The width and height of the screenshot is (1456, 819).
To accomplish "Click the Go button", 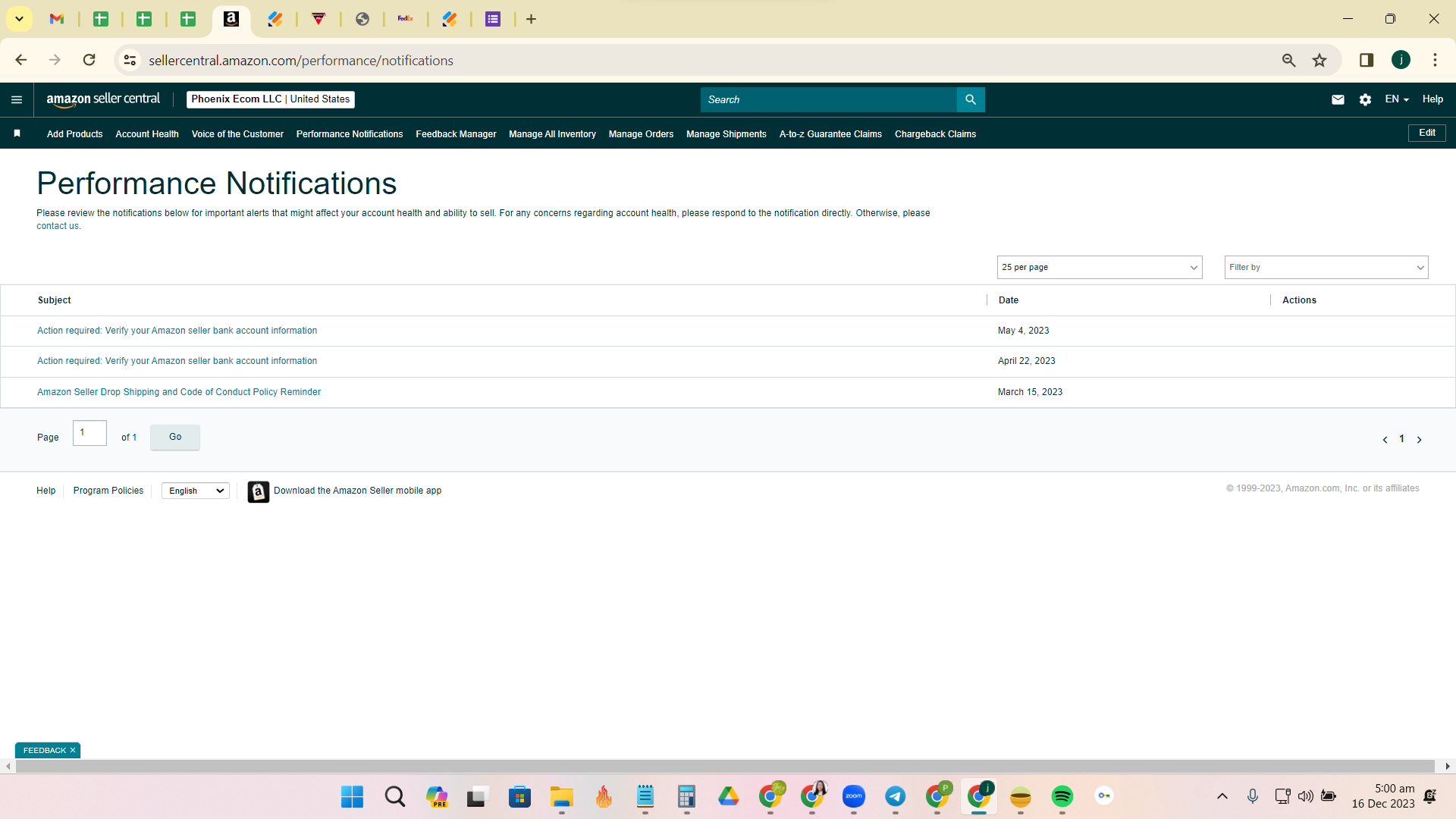I will (x=175, y=437).
